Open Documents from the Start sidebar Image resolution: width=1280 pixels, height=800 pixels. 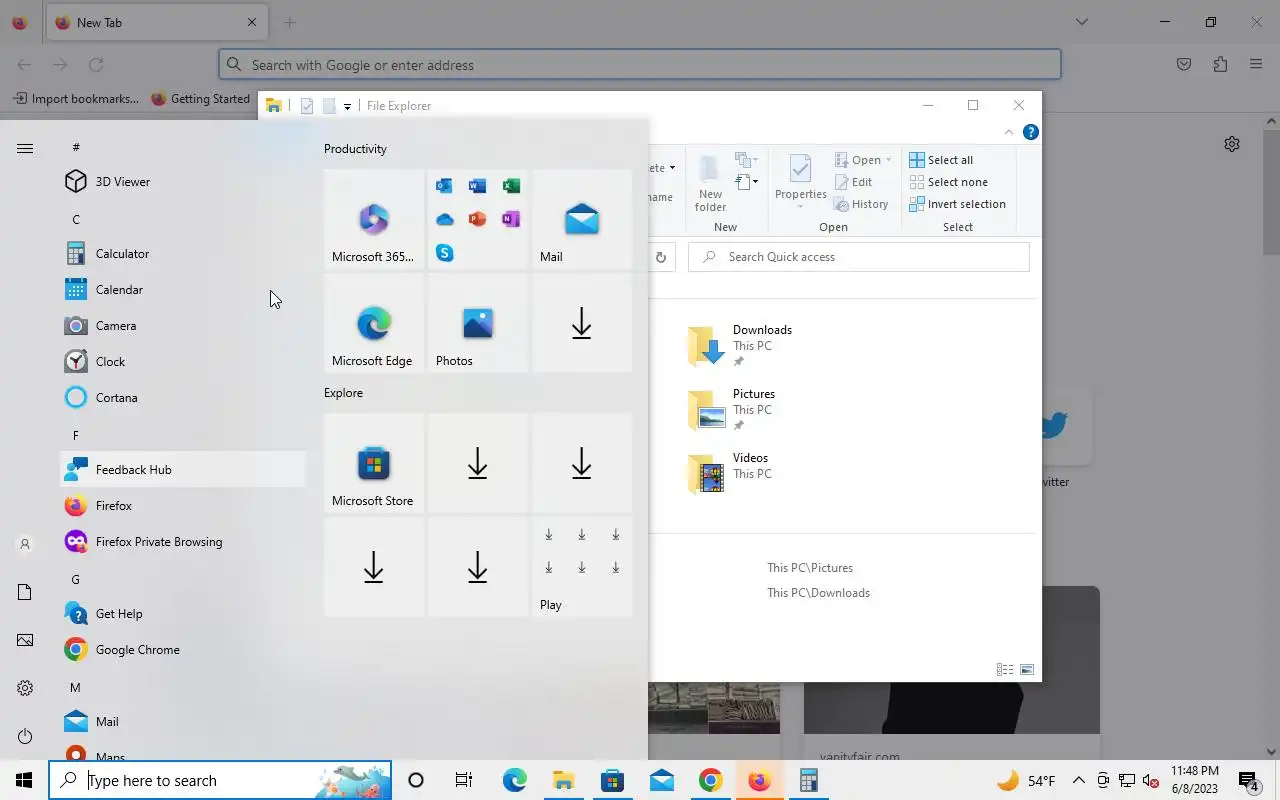tap(25, 592)
